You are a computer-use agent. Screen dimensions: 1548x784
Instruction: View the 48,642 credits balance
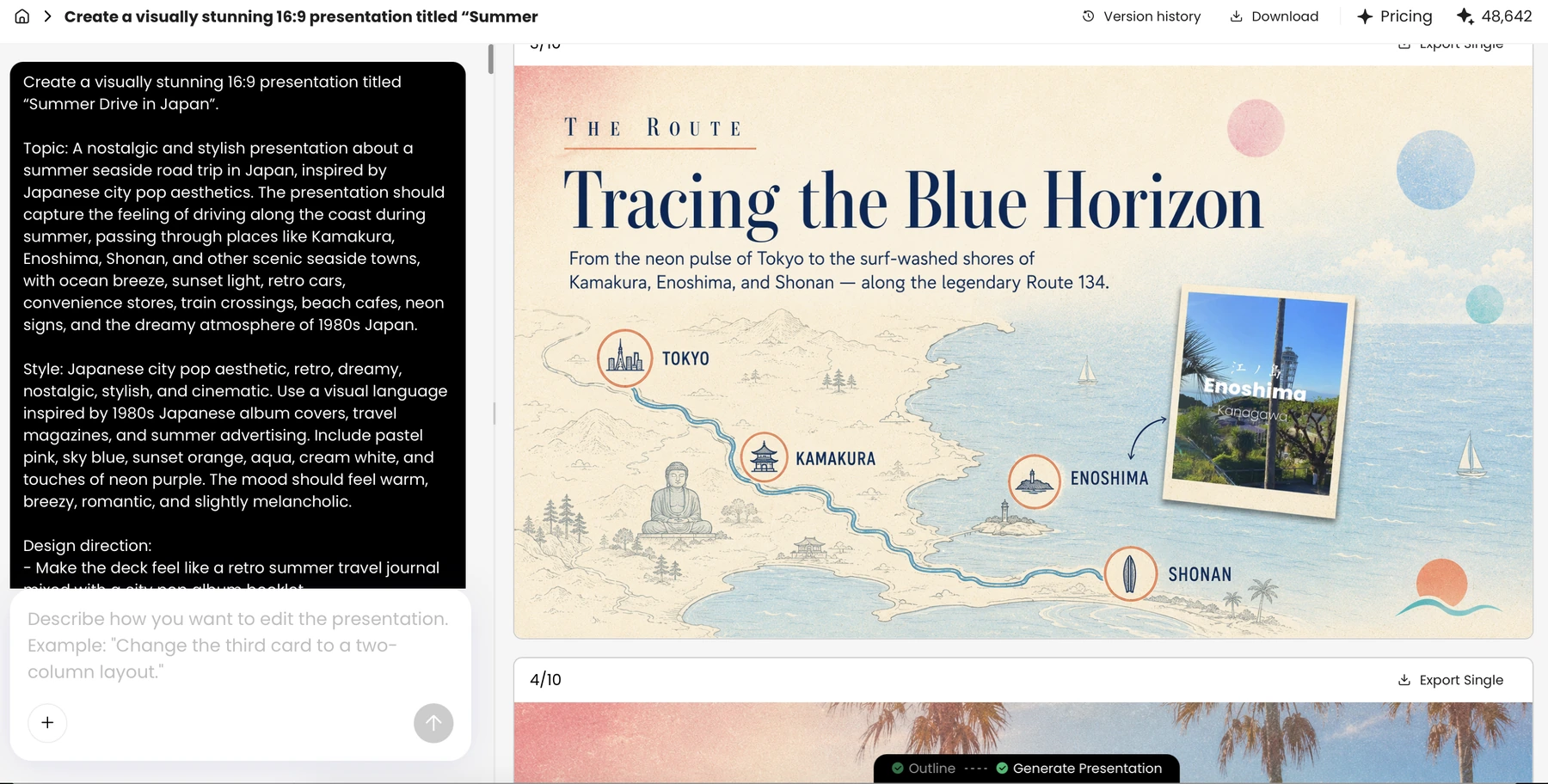(1495, 16)
